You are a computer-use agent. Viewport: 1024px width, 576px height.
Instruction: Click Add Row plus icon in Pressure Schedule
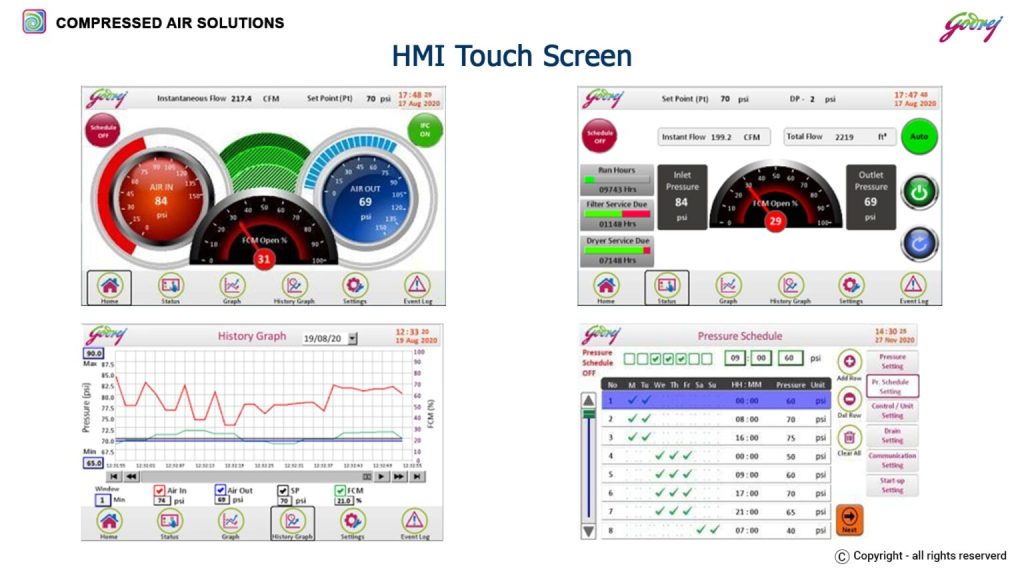tap(849, 361)
